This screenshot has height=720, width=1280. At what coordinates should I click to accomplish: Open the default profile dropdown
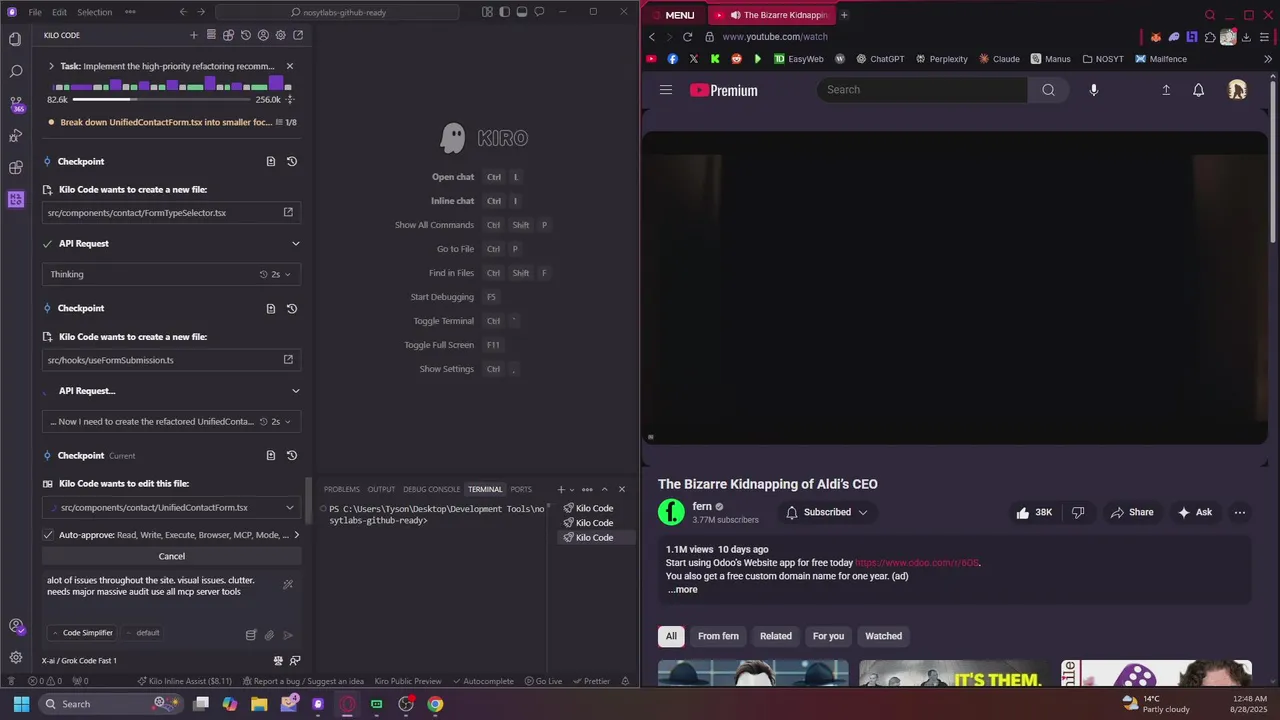144,633
